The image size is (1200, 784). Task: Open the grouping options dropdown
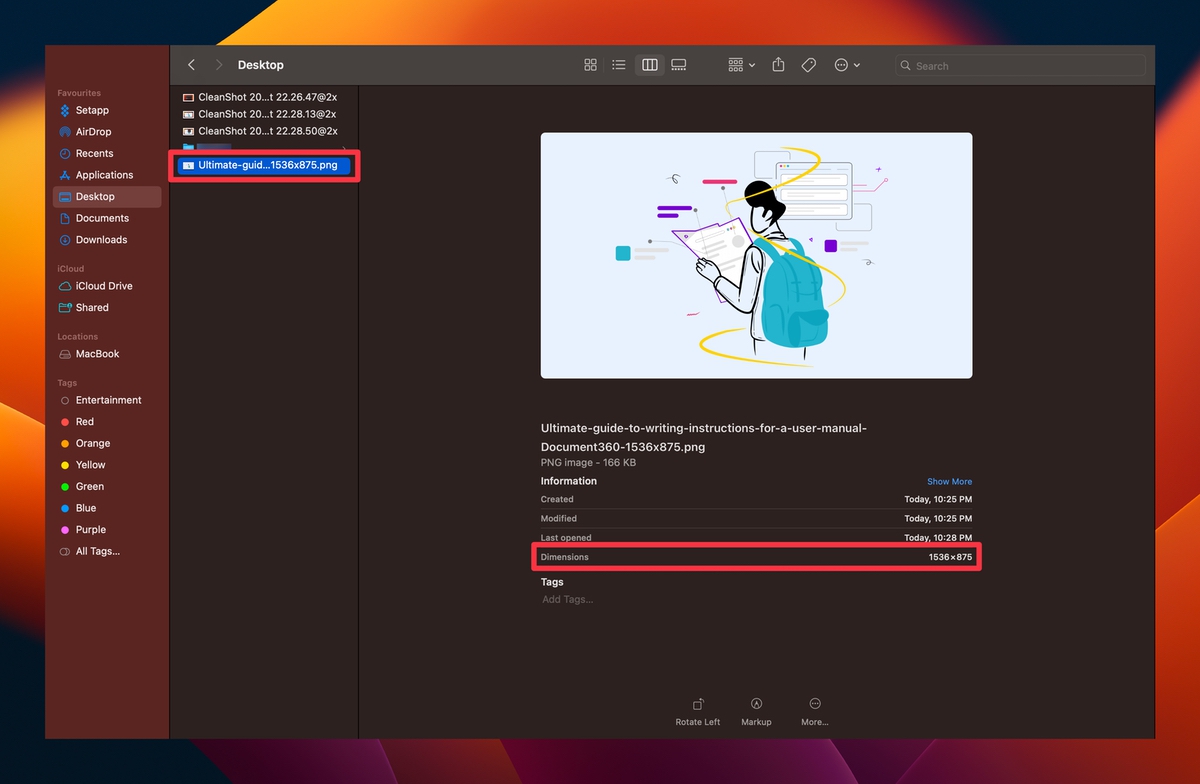[x=740, y=64]
